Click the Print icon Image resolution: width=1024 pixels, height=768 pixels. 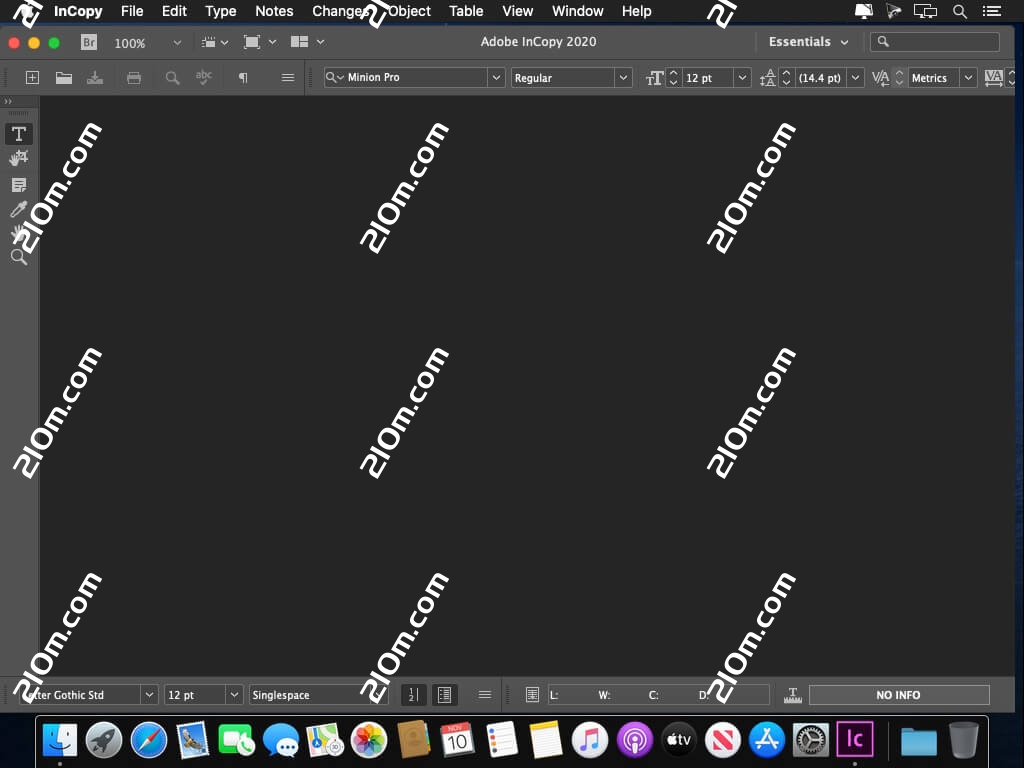click(134, 78)
